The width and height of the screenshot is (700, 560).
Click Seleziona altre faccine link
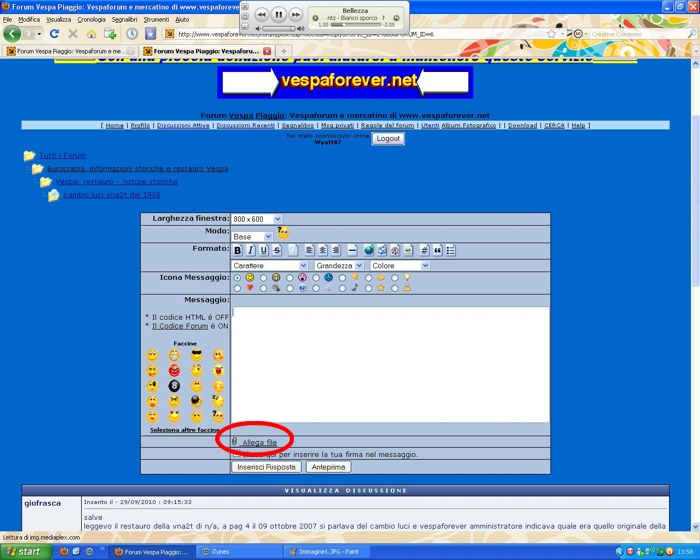point(184,430)
